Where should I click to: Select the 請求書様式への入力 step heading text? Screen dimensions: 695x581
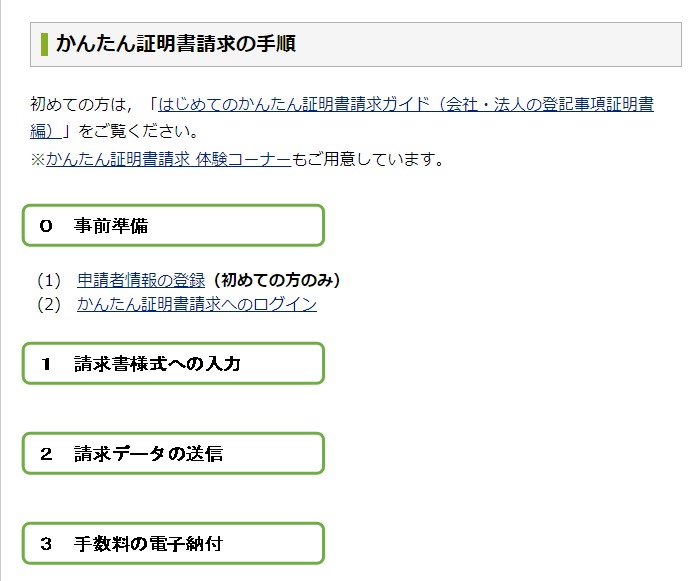tap(157, 364)
